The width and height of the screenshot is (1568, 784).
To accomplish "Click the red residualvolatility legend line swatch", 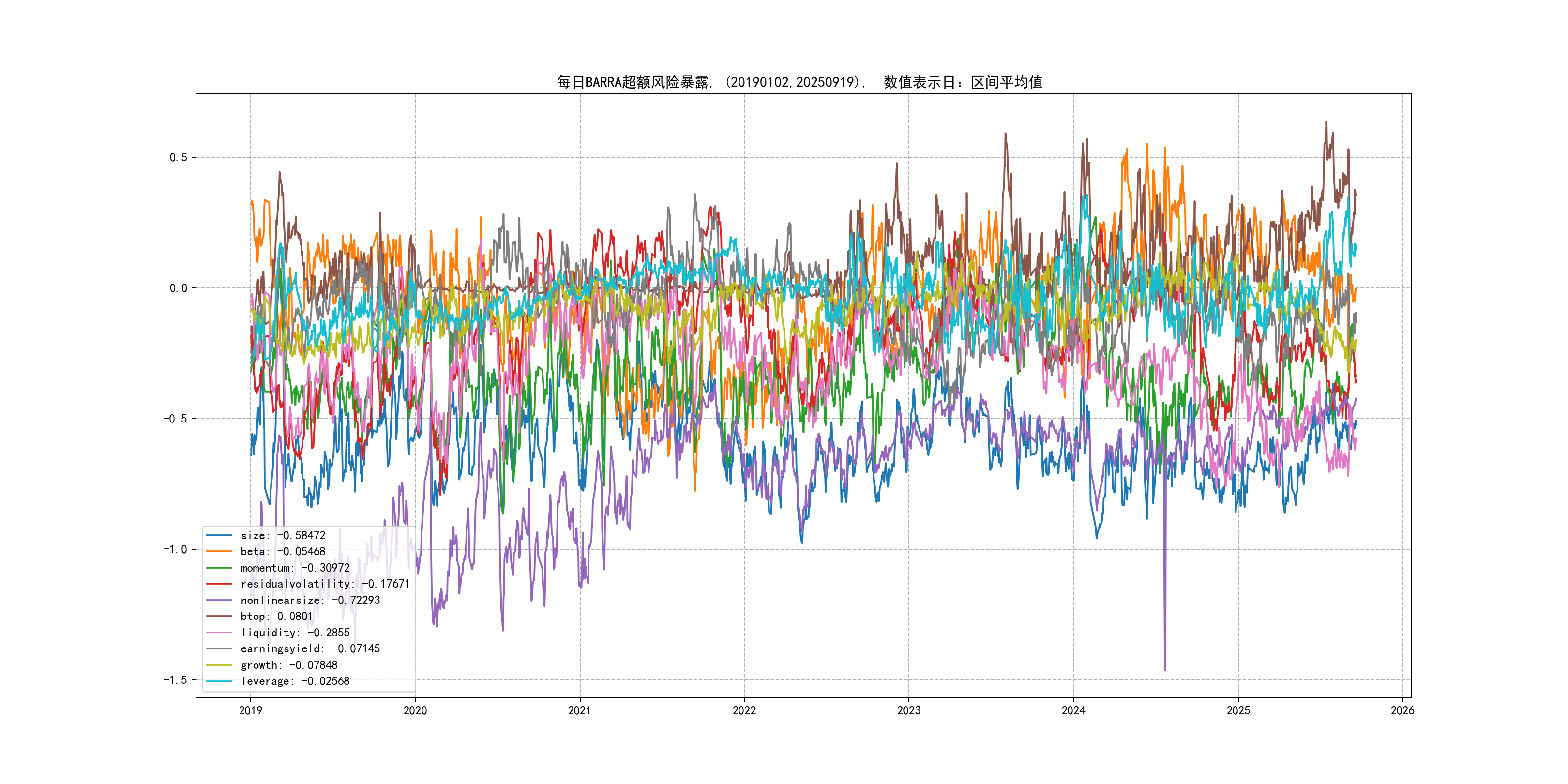I will coord(219,584).
